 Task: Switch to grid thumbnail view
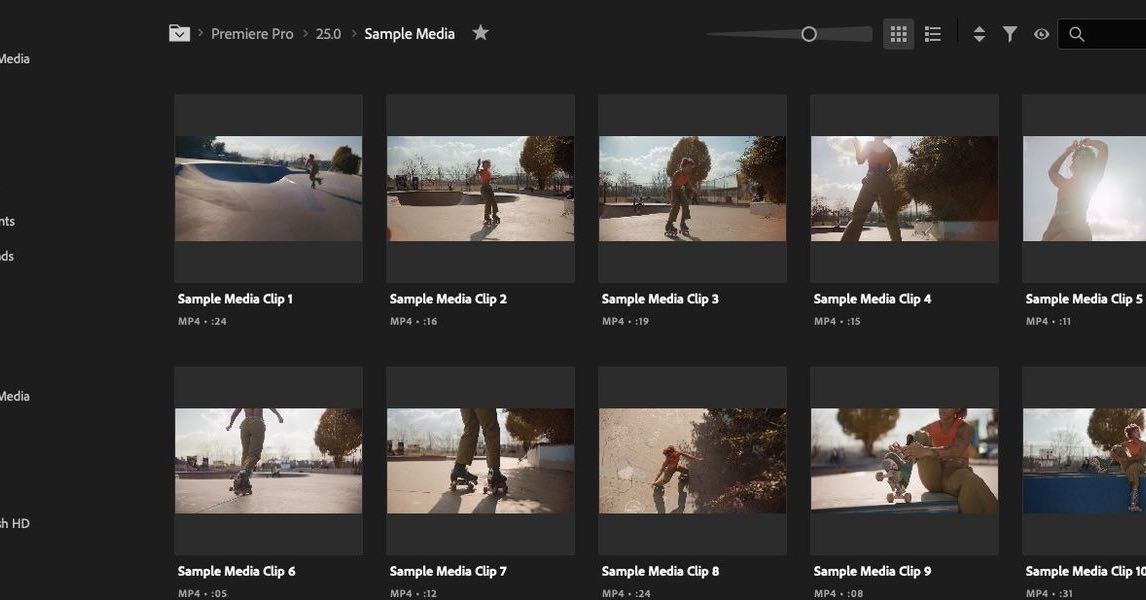pyautogui.click(x=898, y=34)
